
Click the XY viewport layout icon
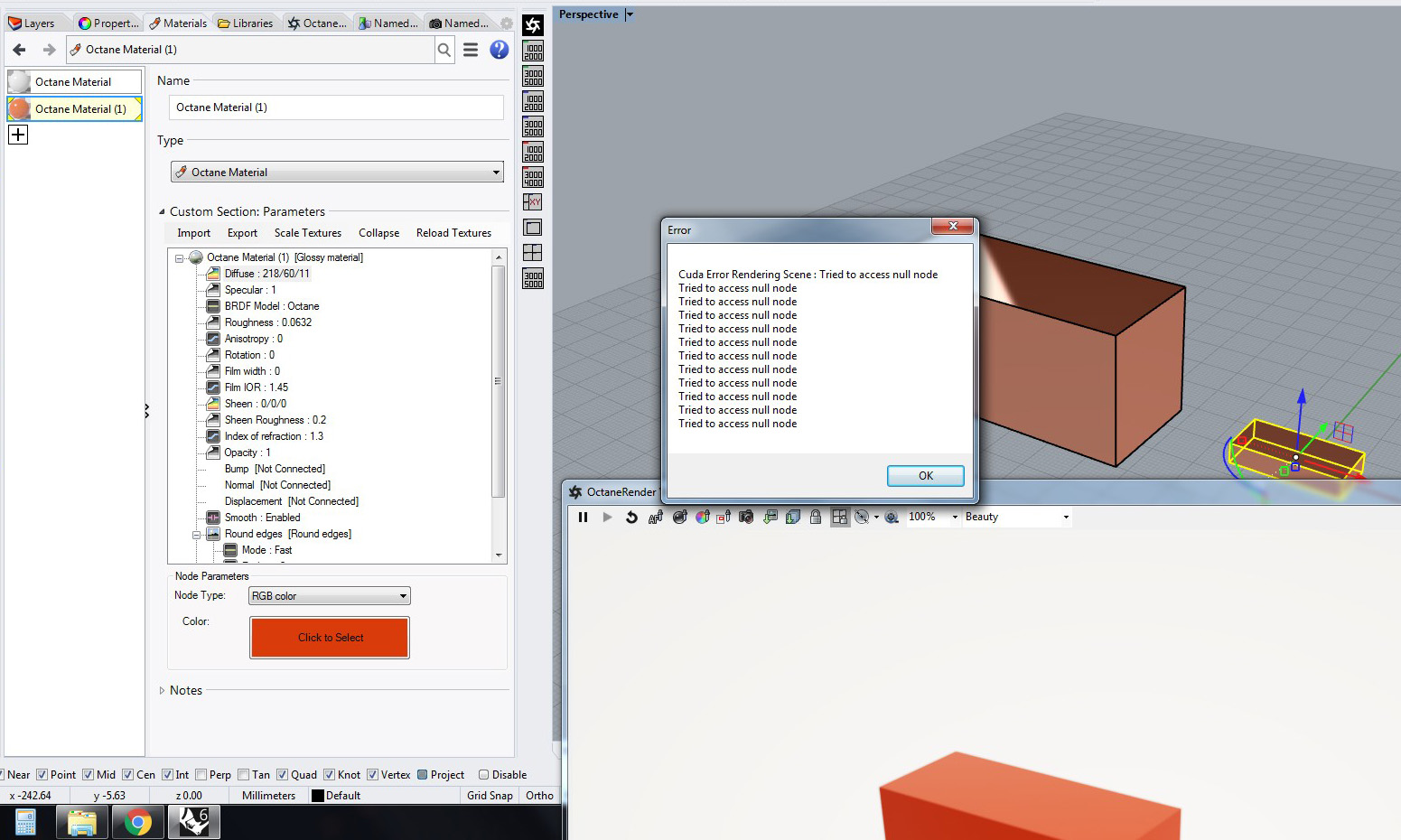tap(533, 202)
